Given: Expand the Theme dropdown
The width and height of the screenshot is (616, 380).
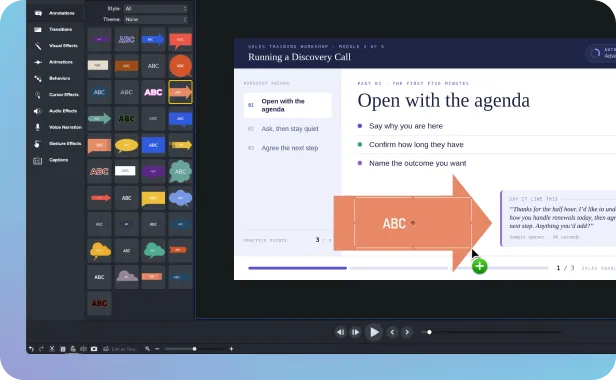Looking at the screenshot, I should point(156,19).
